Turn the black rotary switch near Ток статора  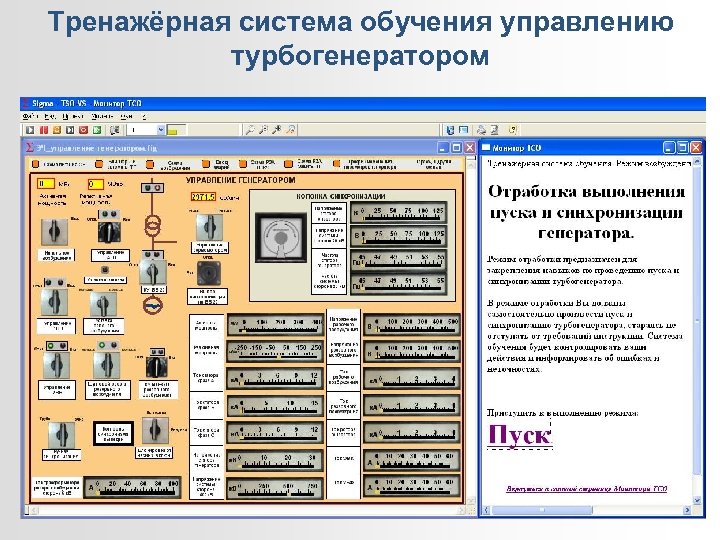tap(157, 367)
